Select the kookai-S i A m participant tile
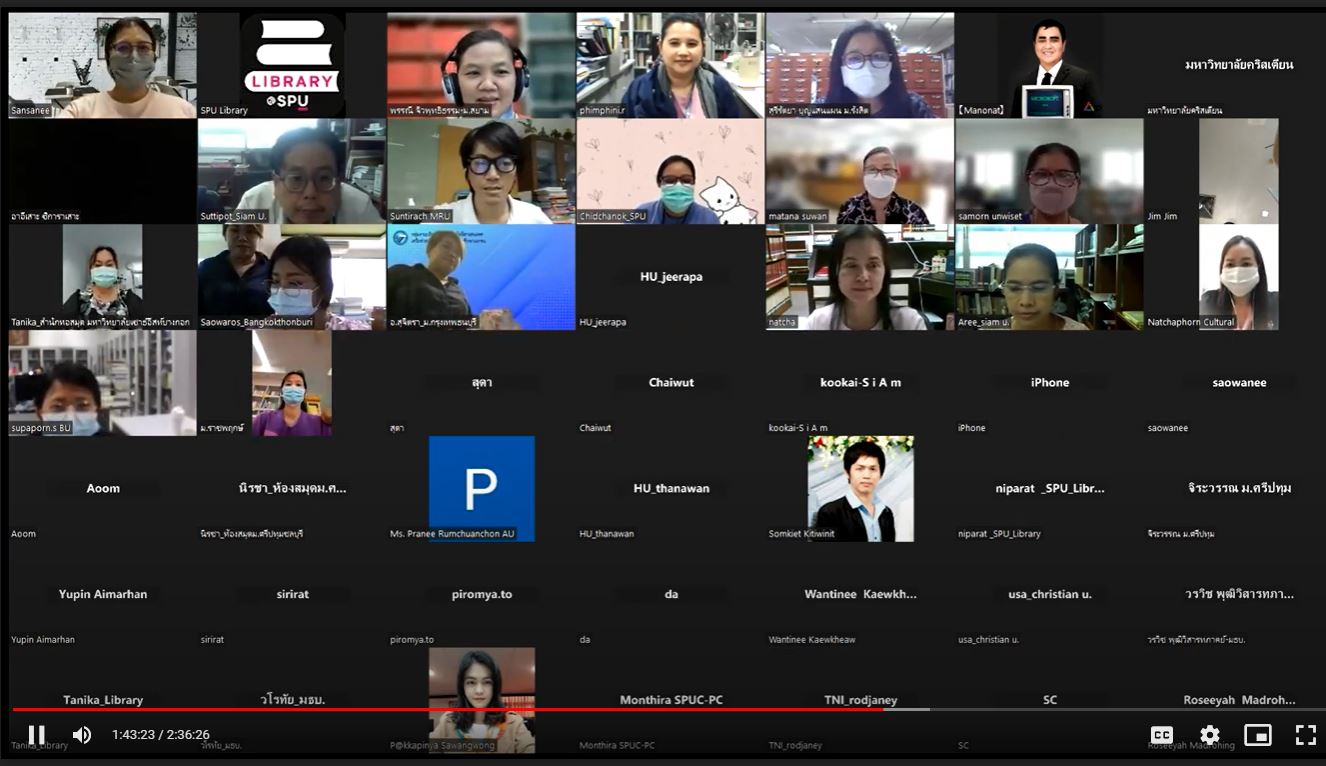1326x766 pixels. click(x=860, y=383)
